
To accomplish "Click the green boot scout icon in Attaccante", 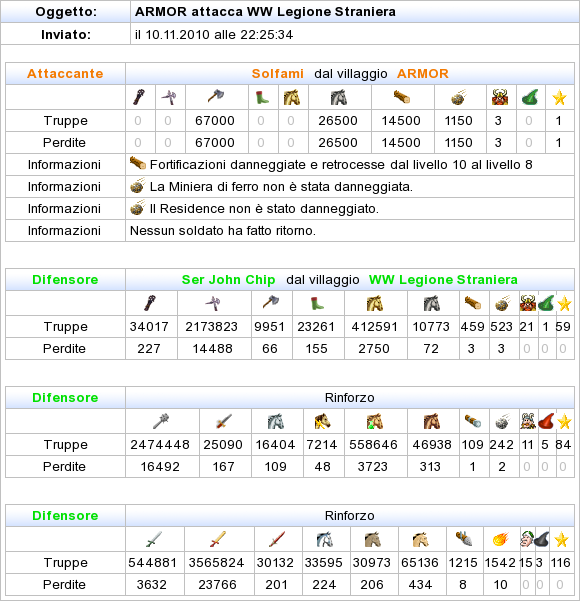I will [x=262, y=97].
